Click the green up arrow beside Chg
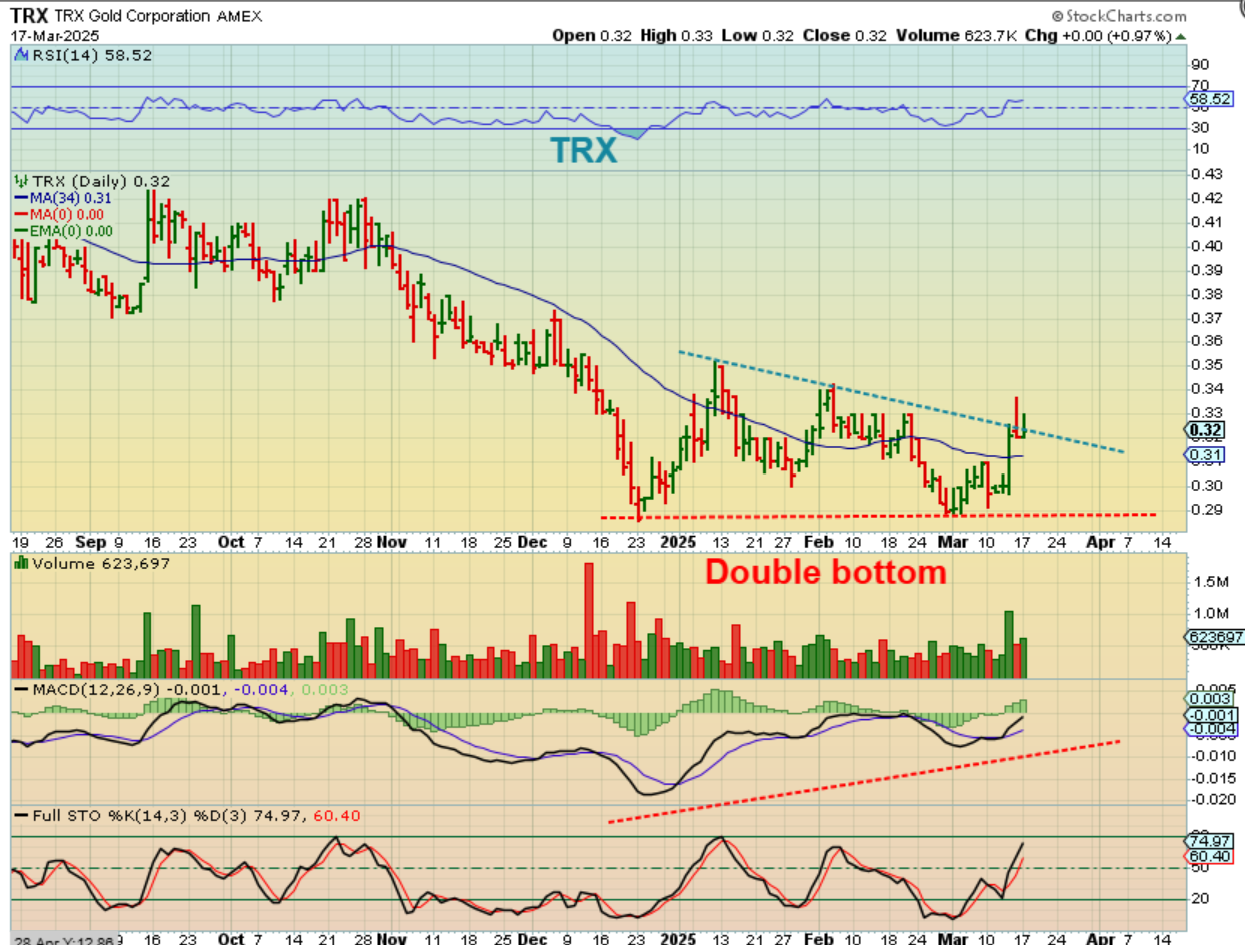Viewport: 1245px width, 945px height. 1181,36
